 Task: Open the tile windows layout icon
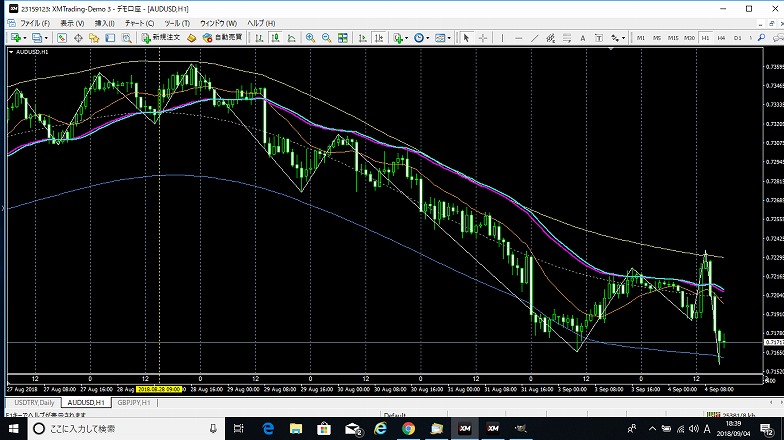pyautogui.click(x=343, y=37)
